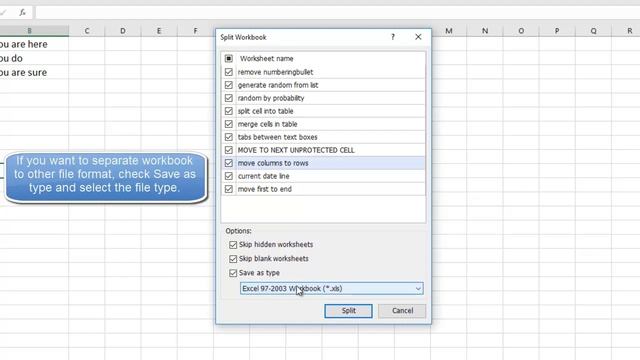Viewport: 640px width, 360px height.
Task: Select column P header
Action: (x=557, y=31)
